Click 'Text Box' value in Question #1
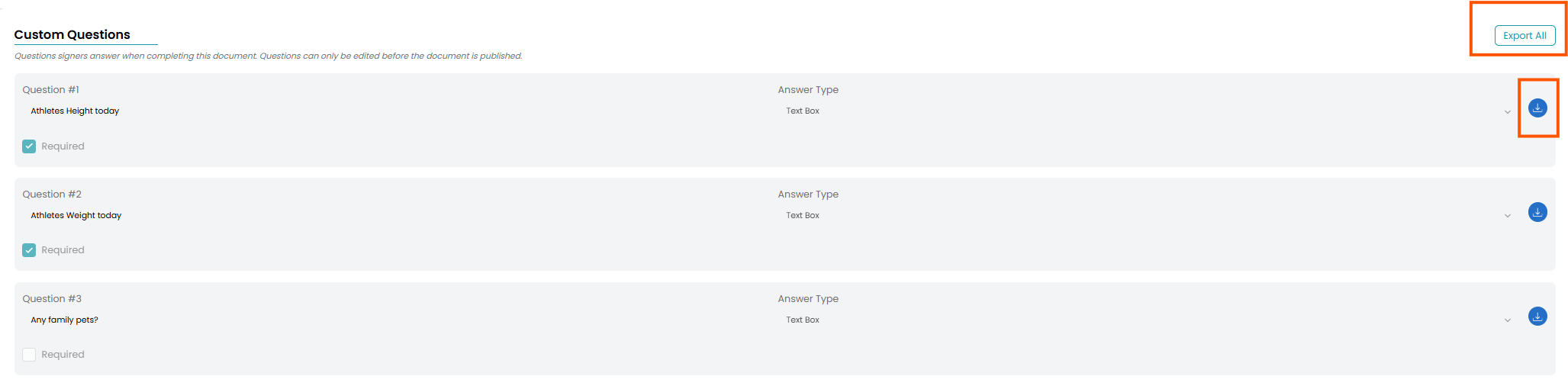Image resolution: width=1568 pixels, height=389 pixels. (x=803, y=111)
